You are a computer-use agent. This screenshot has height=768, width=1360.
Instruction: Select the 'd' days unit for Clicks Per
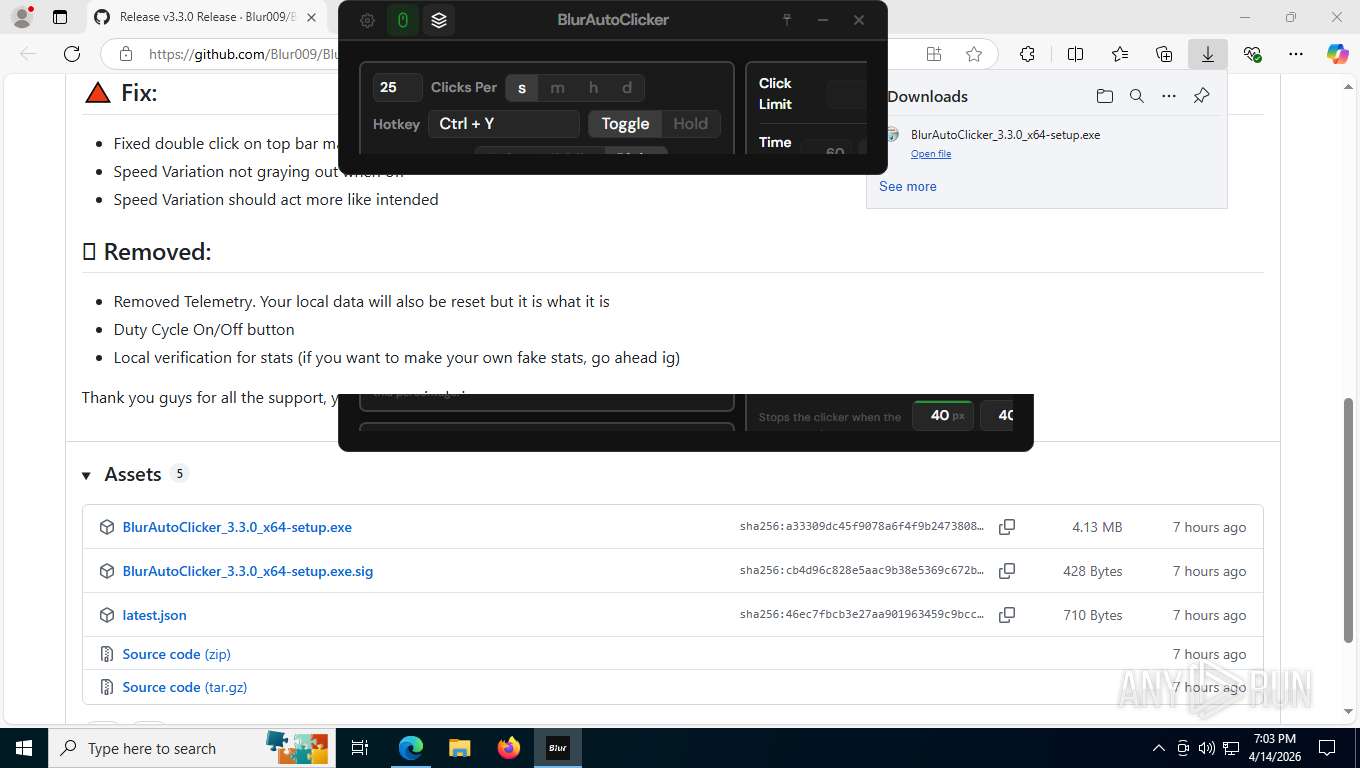(627, 88)
